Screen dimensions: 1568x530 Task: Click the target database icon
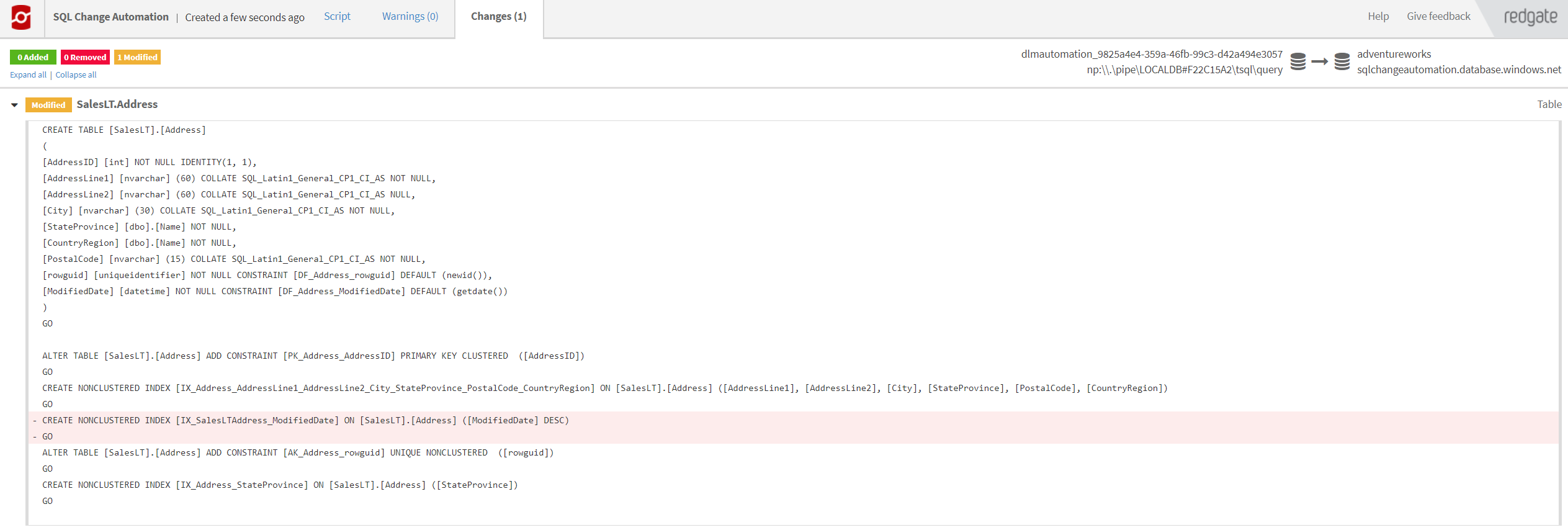(1342, 61)
